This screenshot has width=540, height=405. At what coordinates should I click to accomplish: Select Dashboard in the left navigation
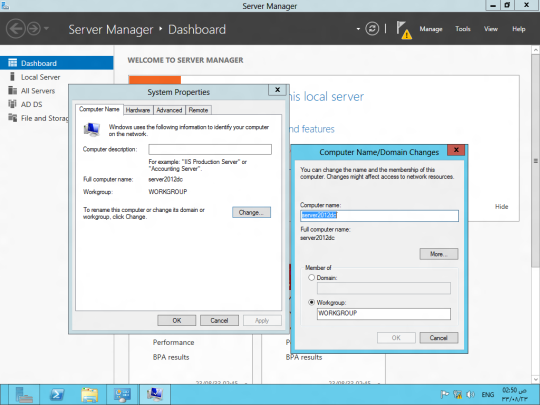pos(56,63)
